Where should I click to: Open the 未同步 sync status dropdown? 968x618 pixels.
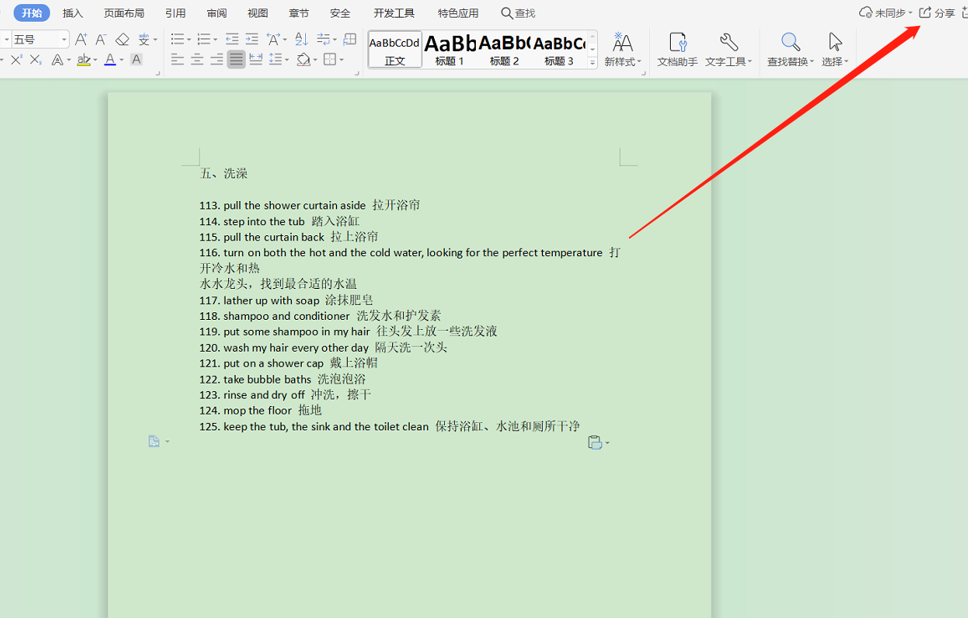click(x=886, y=13)
